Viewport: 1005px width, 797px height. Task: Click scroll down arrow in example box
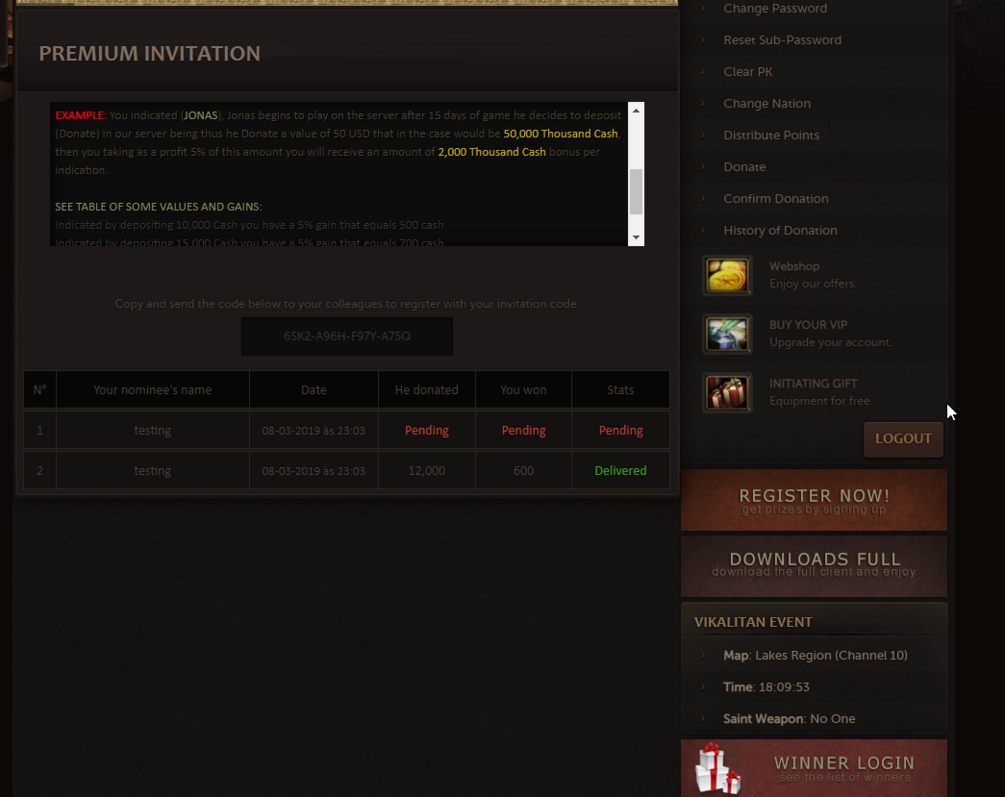(x=636, y=237)
